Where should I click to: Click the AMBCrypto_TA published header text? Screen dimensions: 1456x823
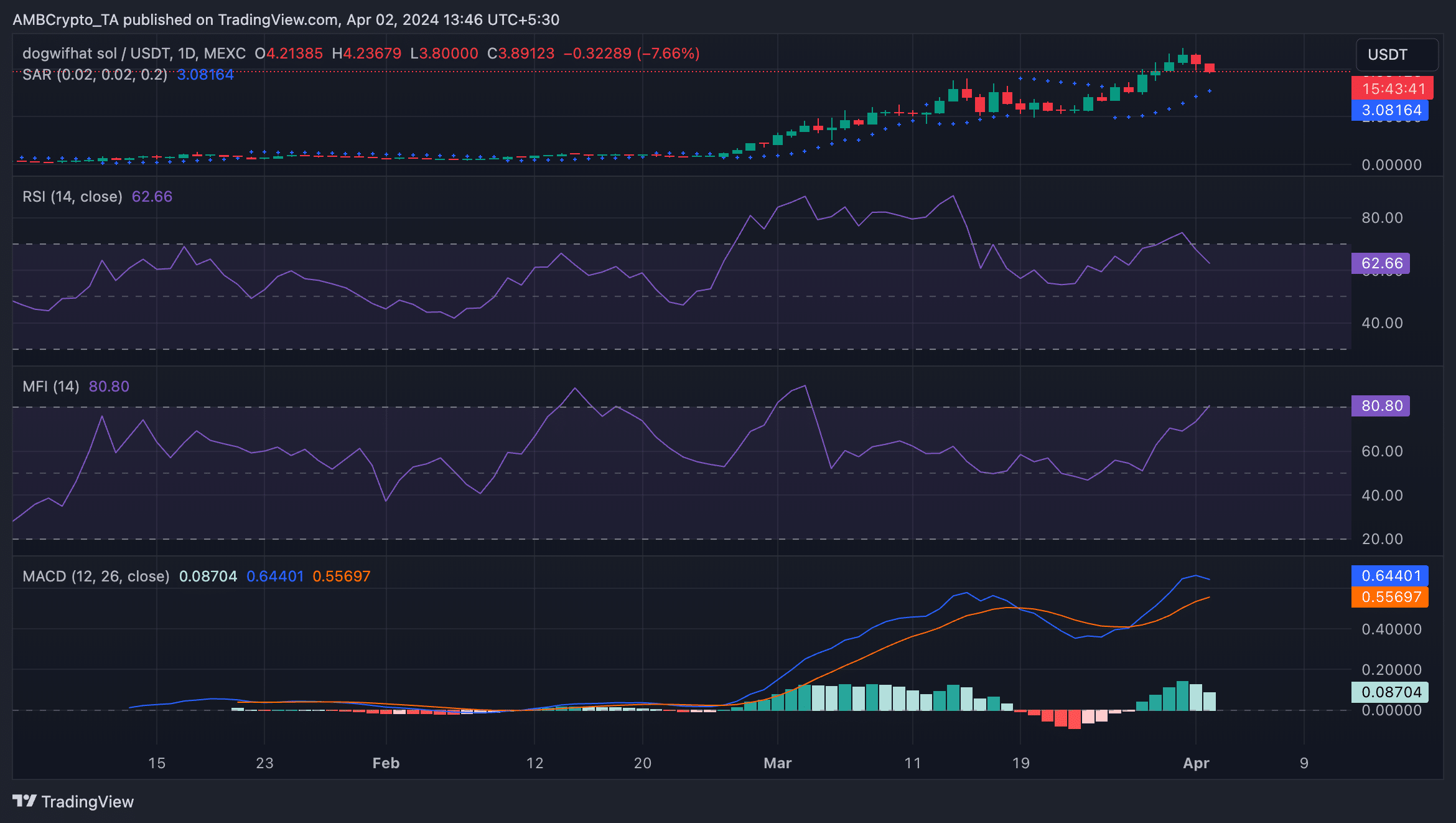pyautogui.click(x=286, y=20)
